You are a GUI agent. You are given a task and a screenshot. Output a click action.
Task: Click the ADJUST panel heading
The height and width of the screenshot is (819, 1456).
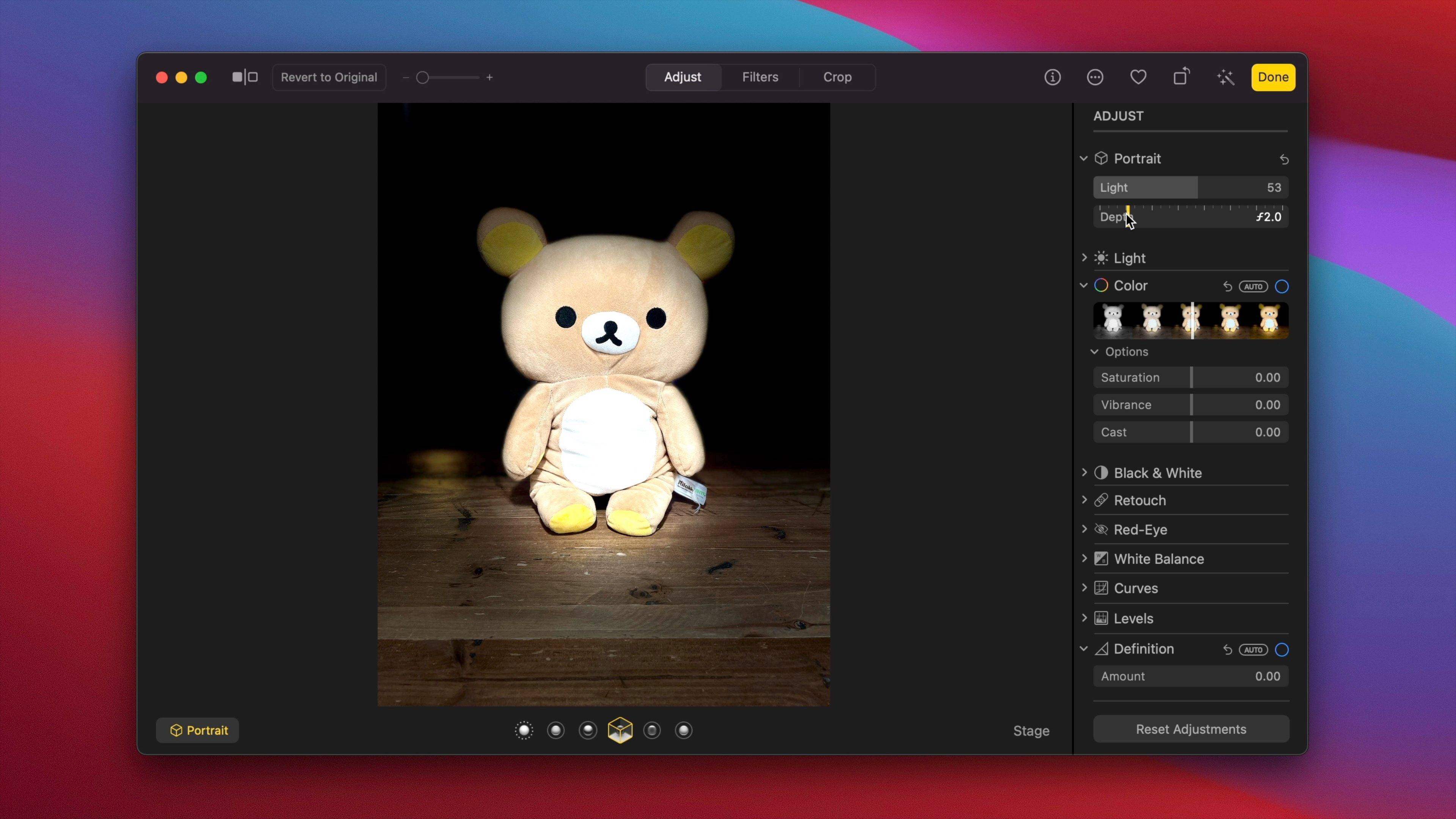[x=1118, y=116]
